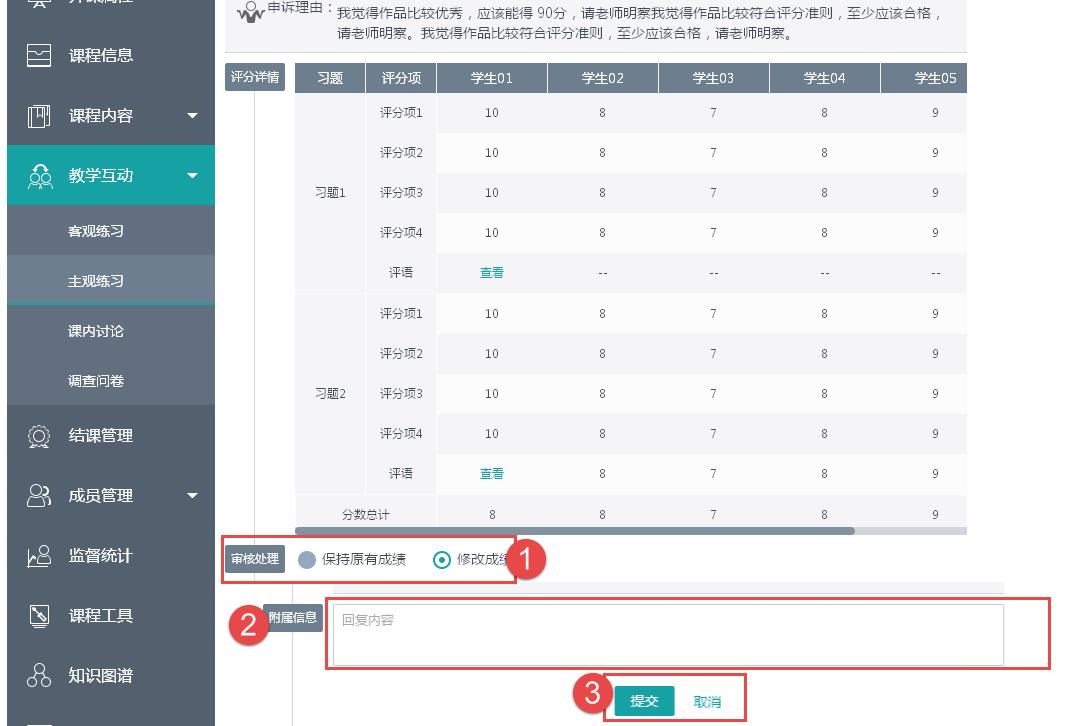Click the 课程信息 sidebar icon

coord(39,56)
